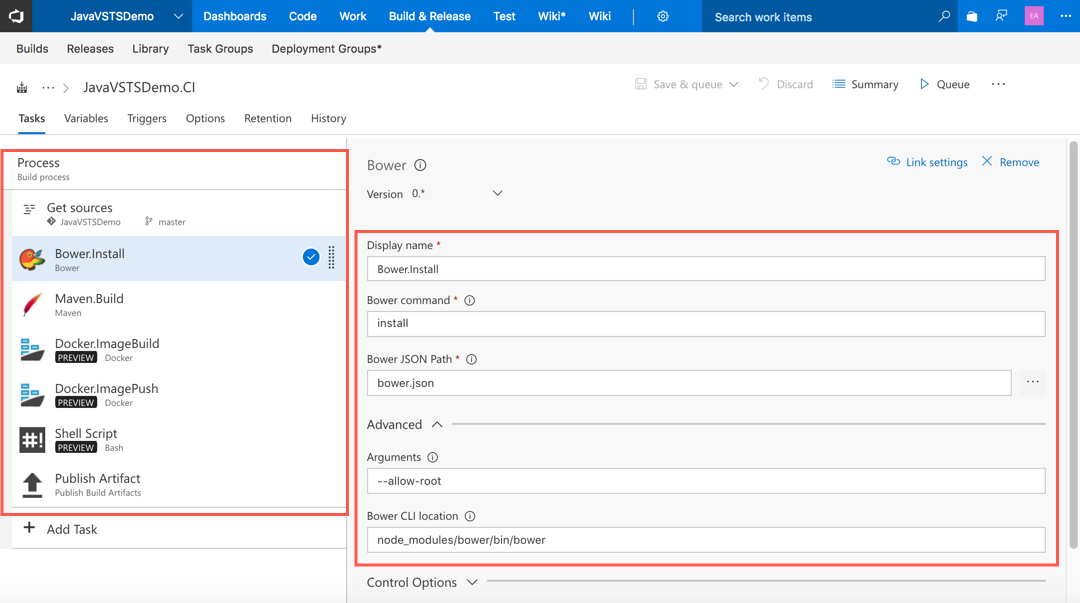Click the EA user avatar
1080x603 pixels.
point(1033,16)
